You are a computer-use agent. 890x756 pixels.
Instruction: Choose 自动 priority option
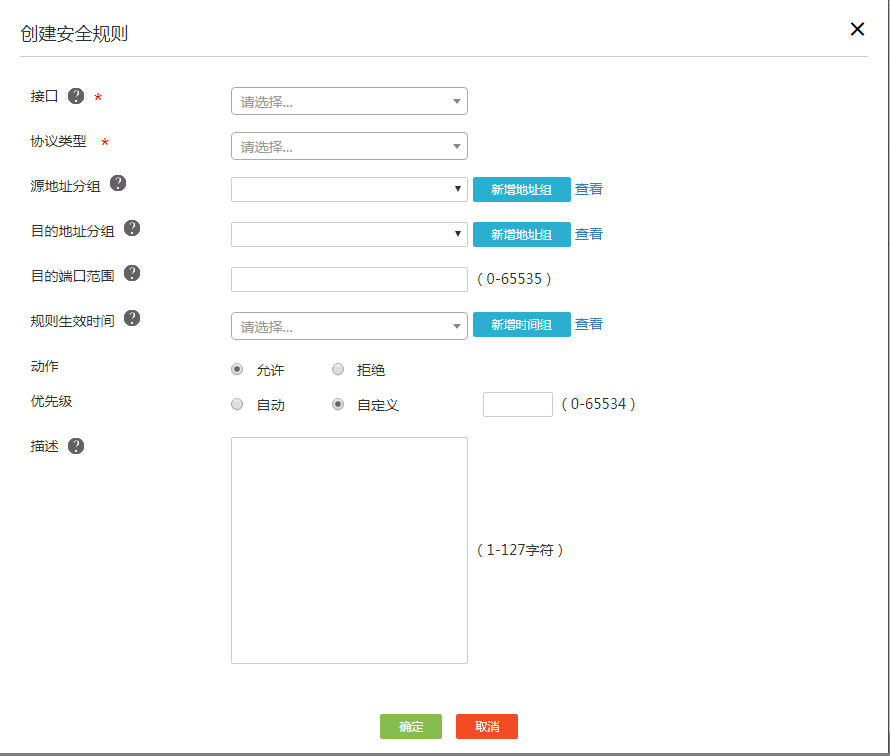pos(237,405)
